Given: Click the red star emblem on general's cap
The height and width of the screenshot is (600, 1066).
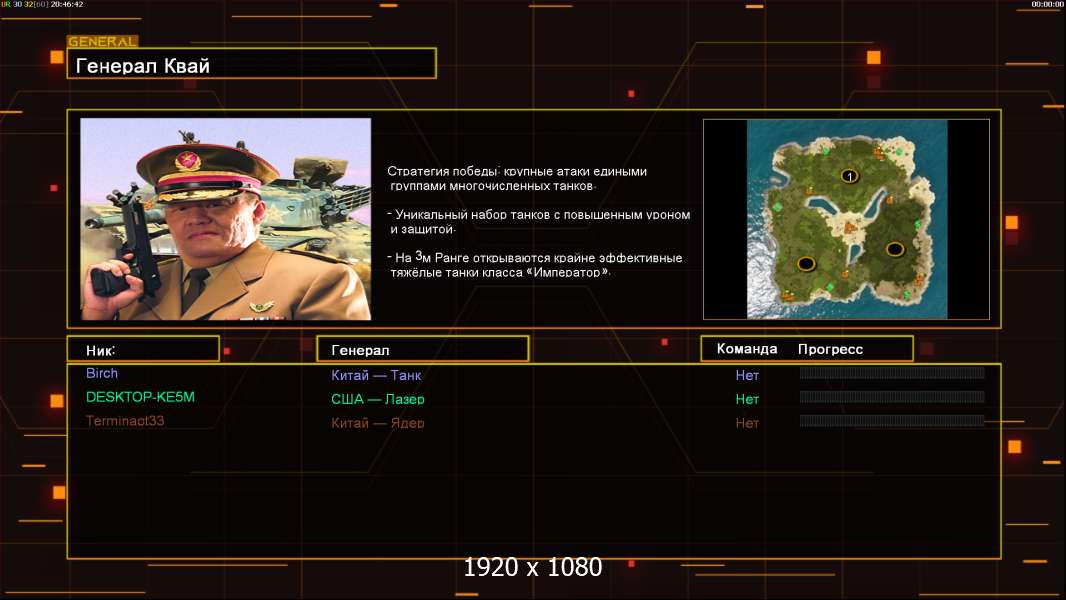Looking at the screenshot, I should pos(187,161).
